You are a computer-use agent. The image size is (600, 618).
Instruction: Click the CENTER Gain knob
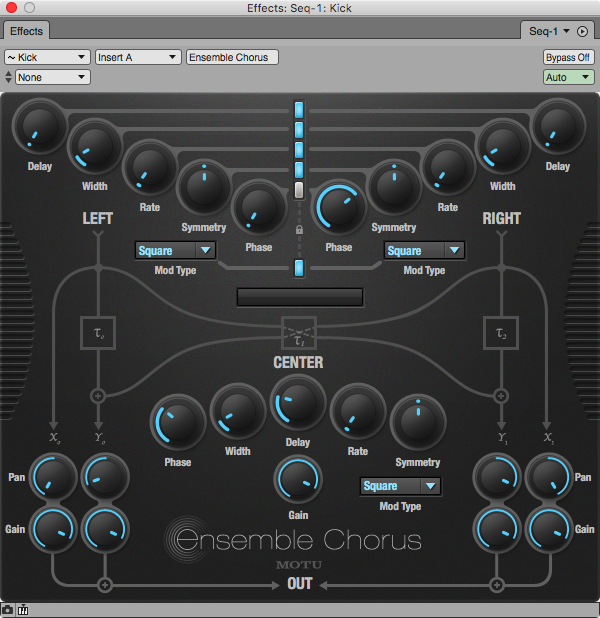click(x=298, y=479)
